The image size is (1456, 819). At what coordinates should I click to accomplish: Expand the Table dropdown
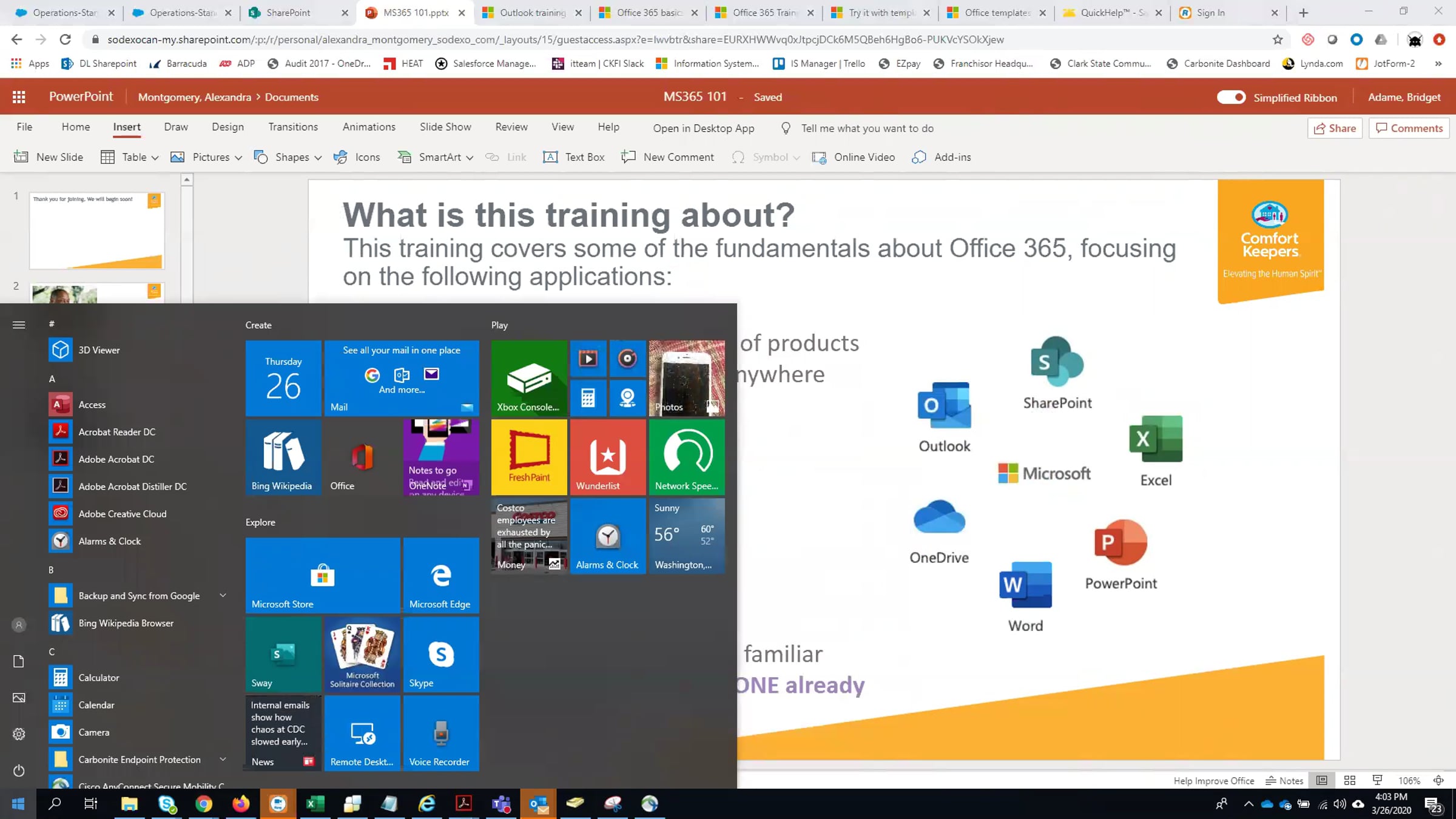(x=154, y=158)
